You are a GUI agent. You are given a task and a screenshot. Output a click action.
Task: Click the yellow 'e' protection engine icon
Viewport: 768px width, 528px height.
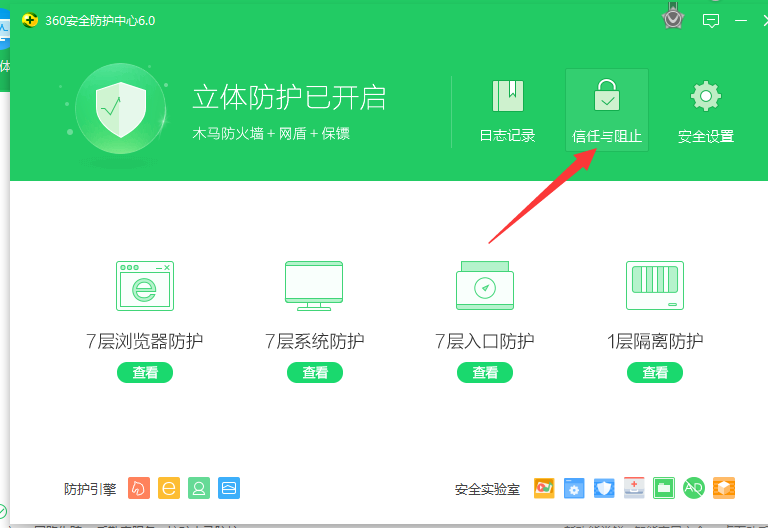[x=169, y=488]
